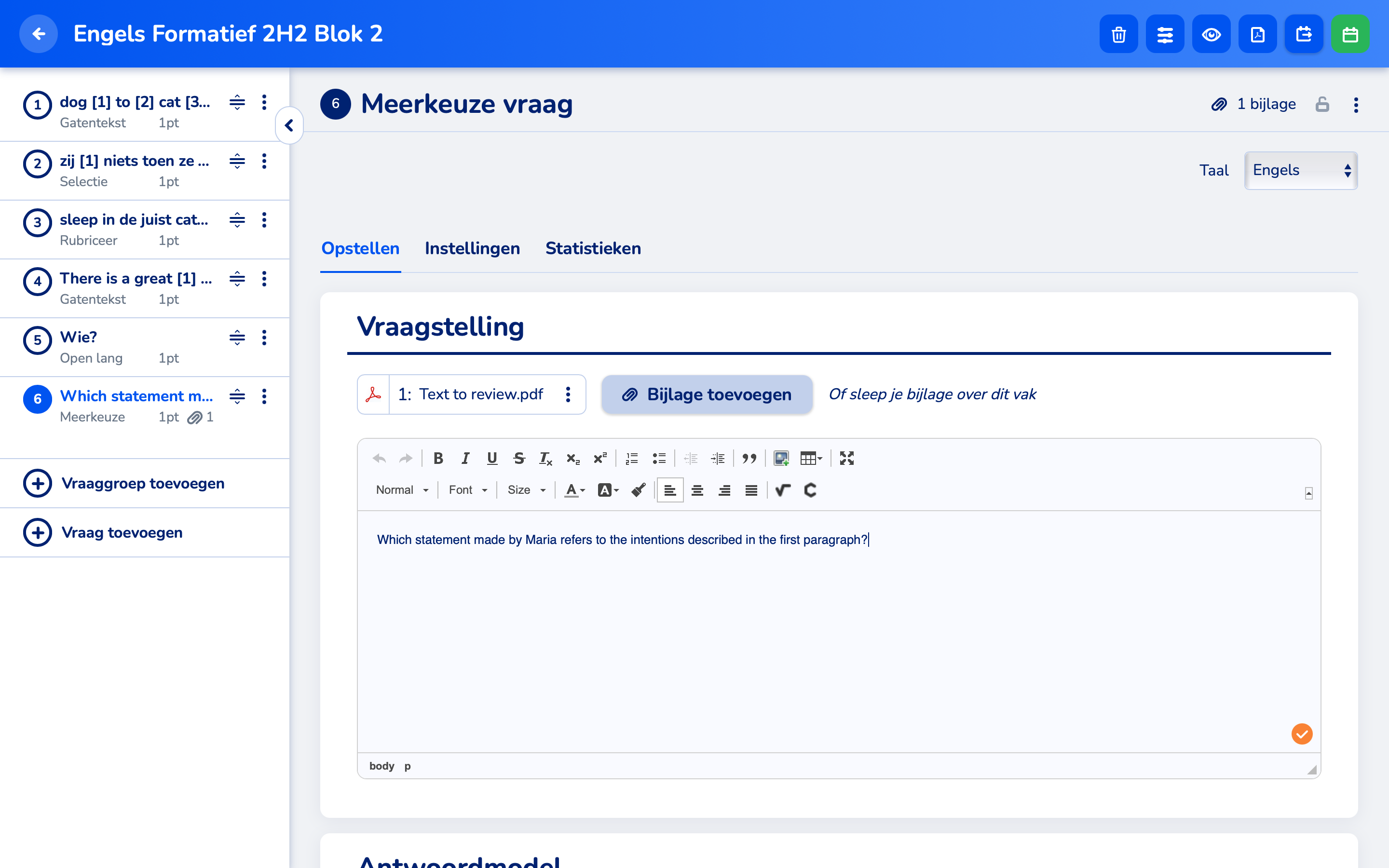
Task: Click the Bijlage toevoegen button
Action: point(707,394)
